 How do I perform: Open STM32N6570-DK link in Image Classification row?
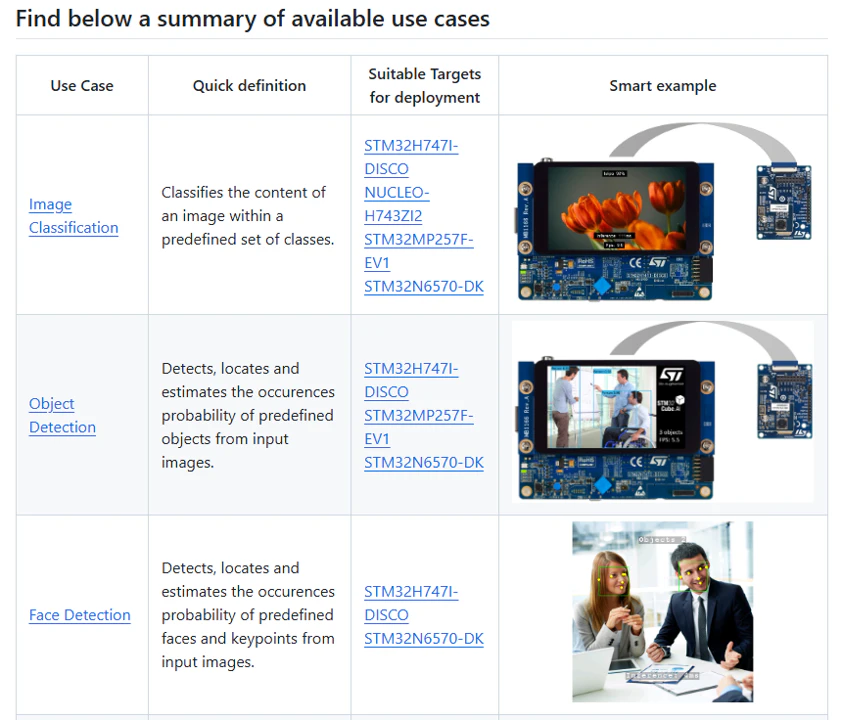point(424,286)
